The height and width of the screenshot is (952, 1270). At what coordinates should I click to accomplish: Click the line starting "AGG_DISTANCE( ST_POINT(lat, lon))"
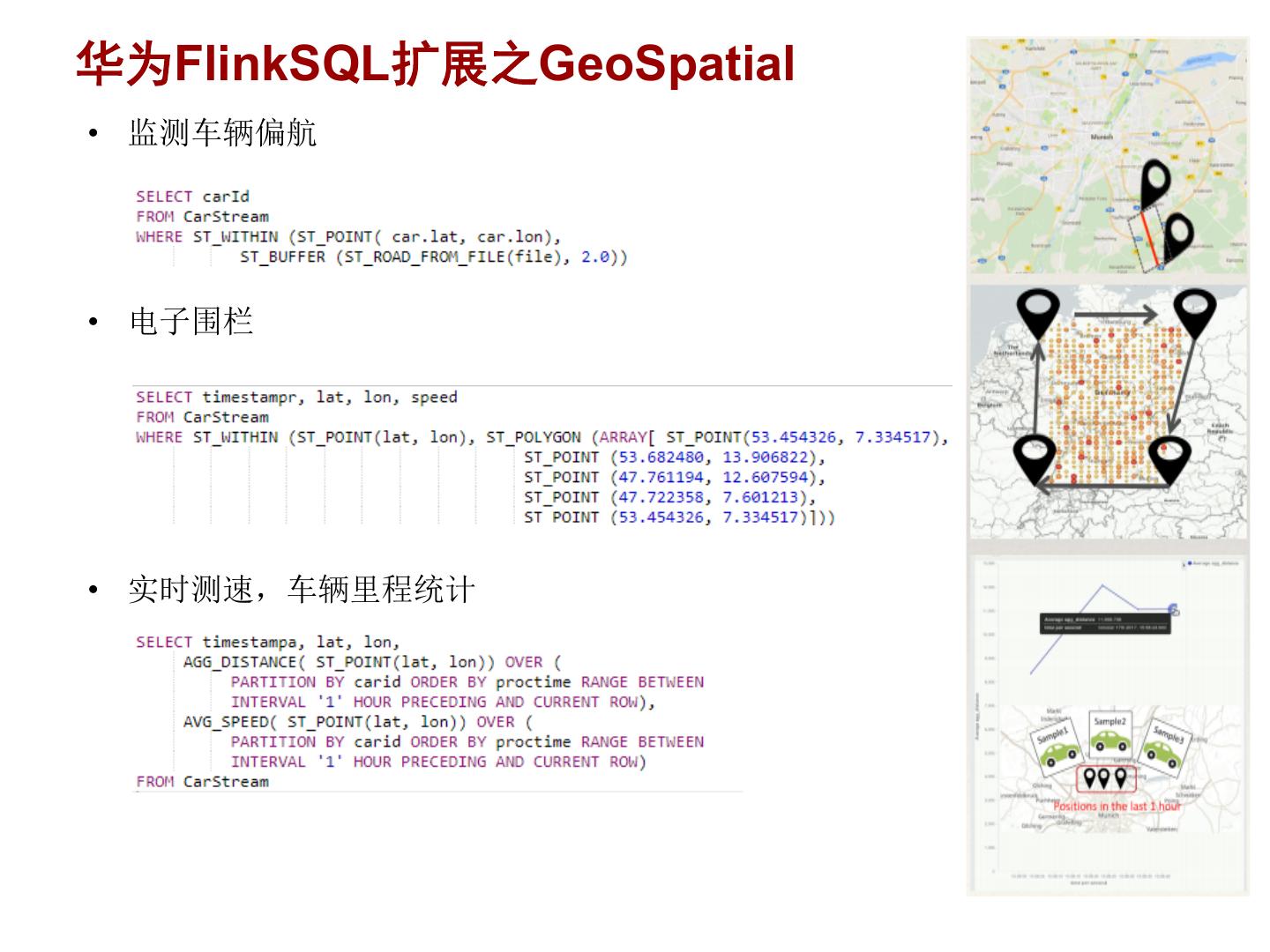(372, 662)
